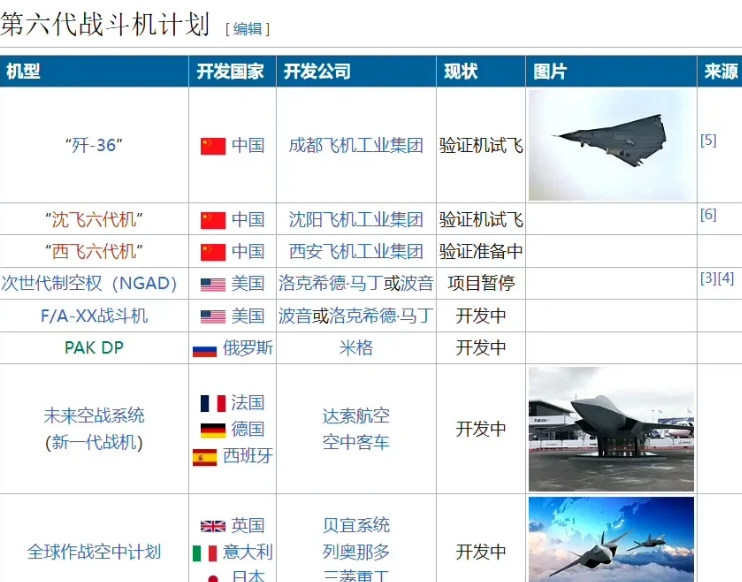Click the China flag in the 西飞六代机 row

click(213, 253)
